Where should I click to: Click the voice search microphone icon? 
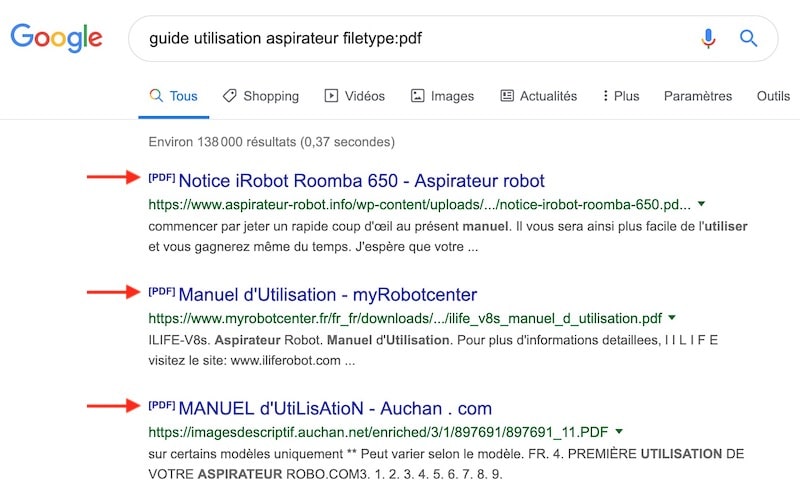click(708, 39)
